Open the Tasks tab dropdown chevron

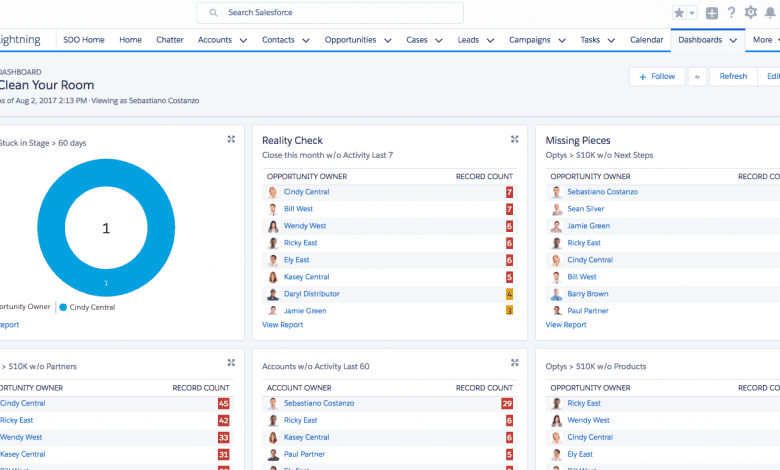611,40
